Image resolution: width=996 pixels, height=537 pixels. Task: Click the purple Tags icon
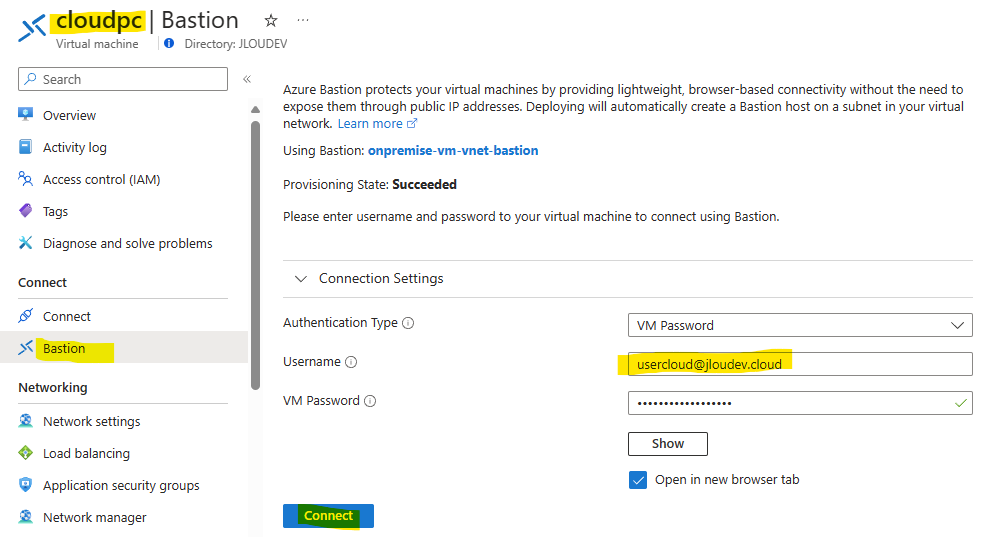(25, 210)
